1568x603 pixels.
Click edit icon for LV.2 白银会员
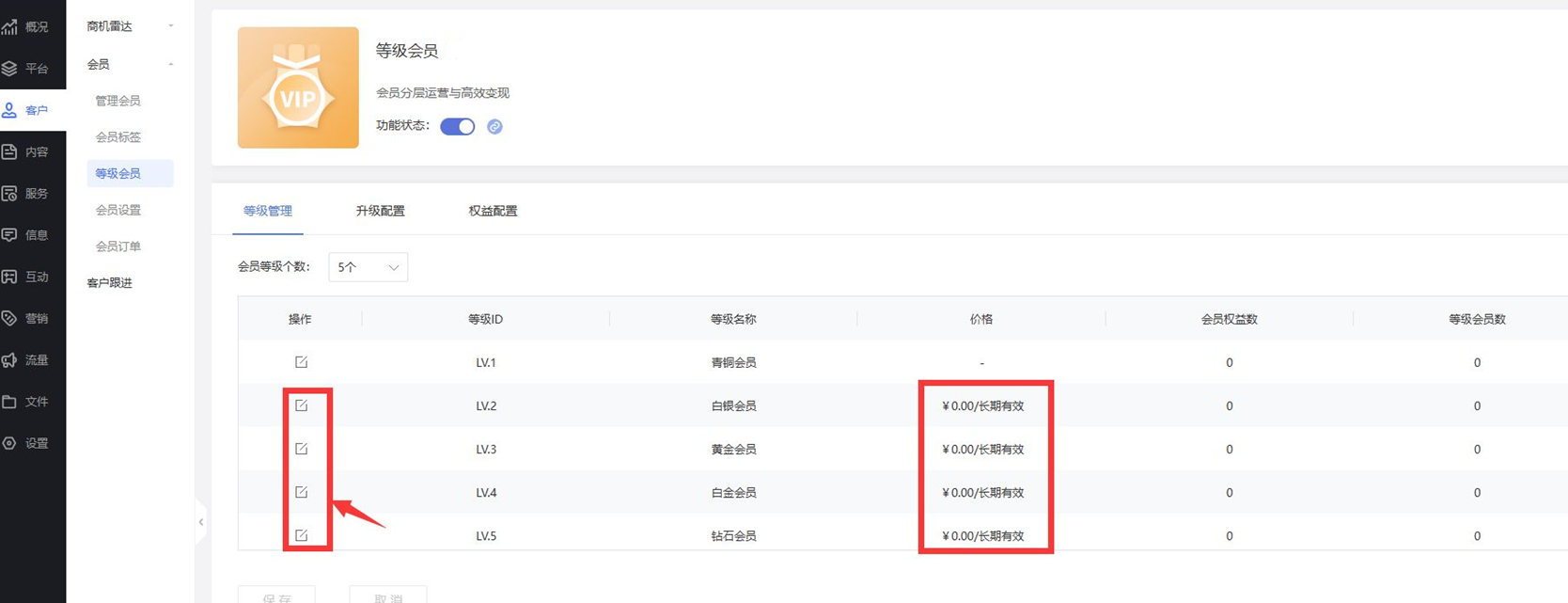coord(301,405)
